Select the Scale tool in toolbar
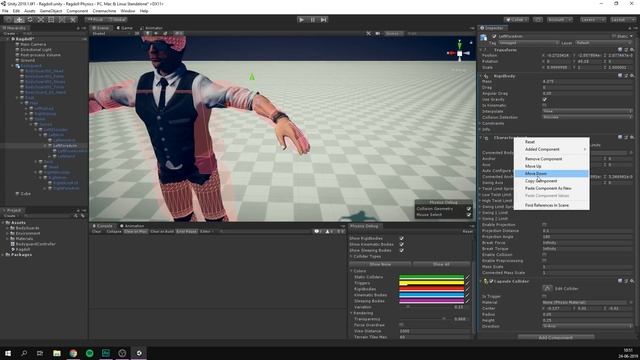The width and height of the screenshot is (640, 360). (x=40, y=20)
